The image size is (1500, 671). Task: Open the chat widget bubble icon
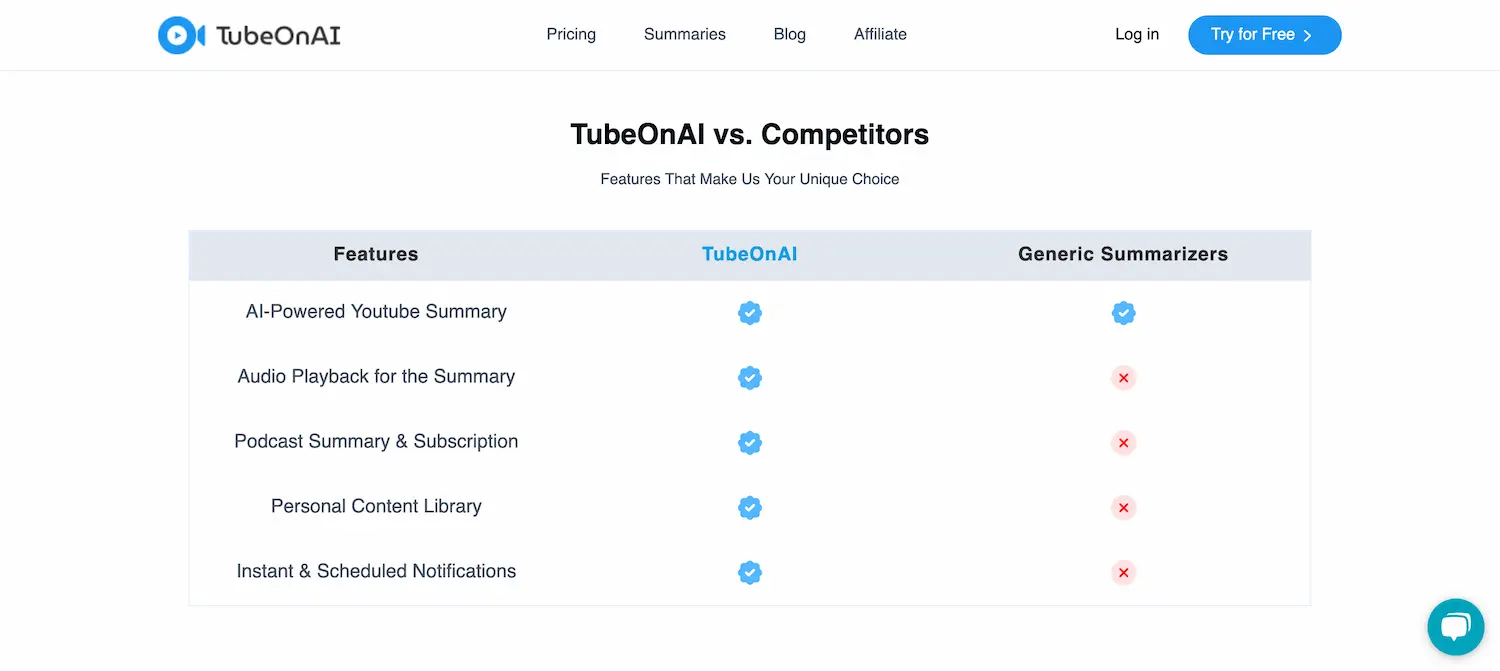1456,627
